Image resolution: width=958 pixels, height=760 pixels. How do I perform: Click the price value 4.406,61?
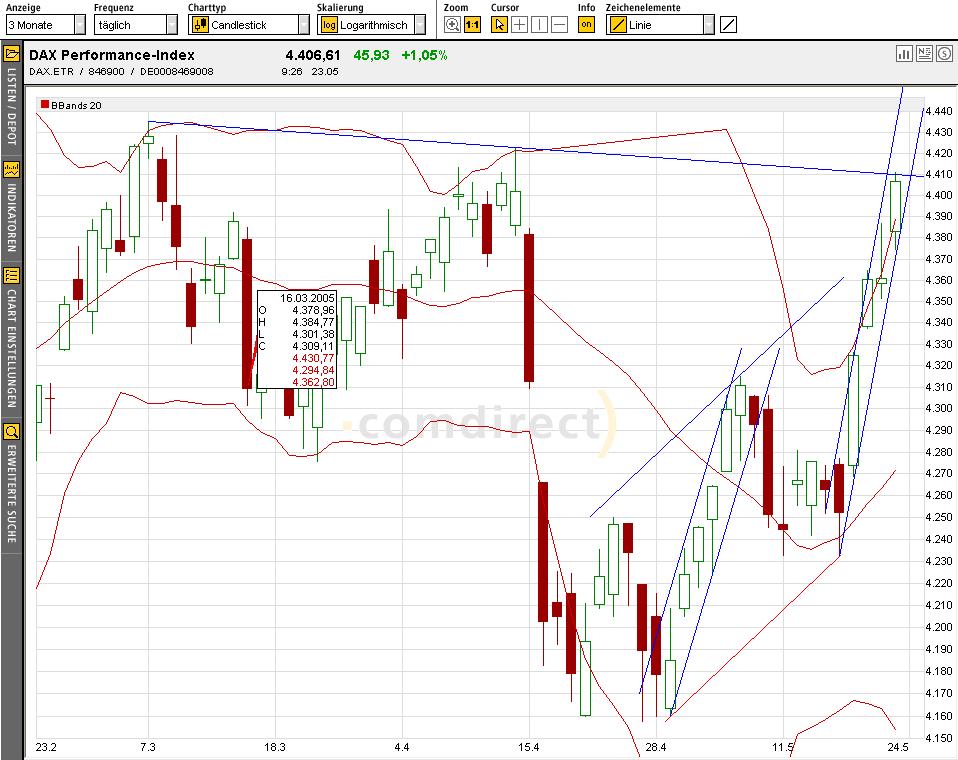point(313,55)
